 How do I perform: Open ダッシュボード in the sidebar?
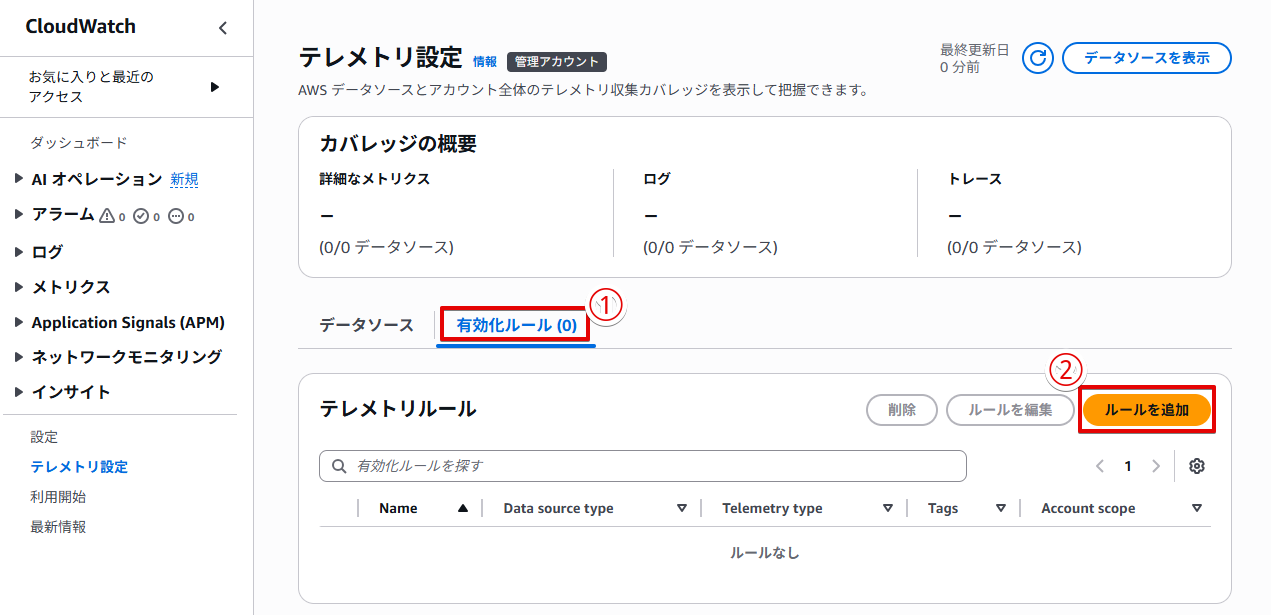[x=79, y=143]
